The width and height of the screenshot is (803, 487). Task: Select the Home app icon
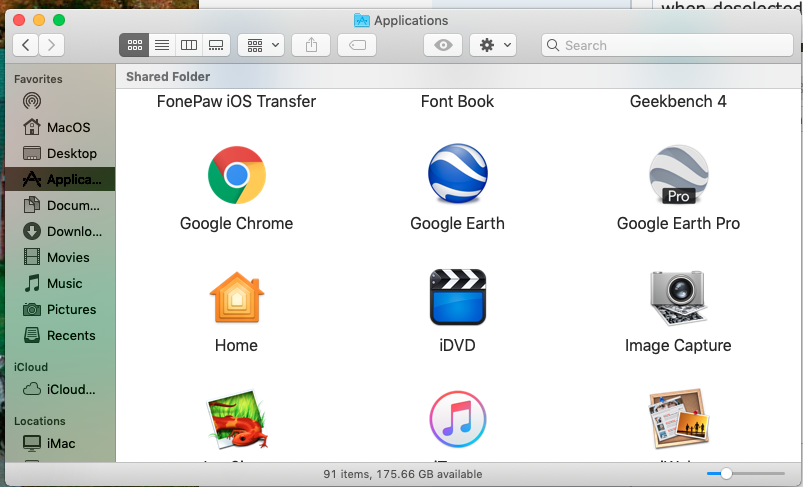pos(237,298)
